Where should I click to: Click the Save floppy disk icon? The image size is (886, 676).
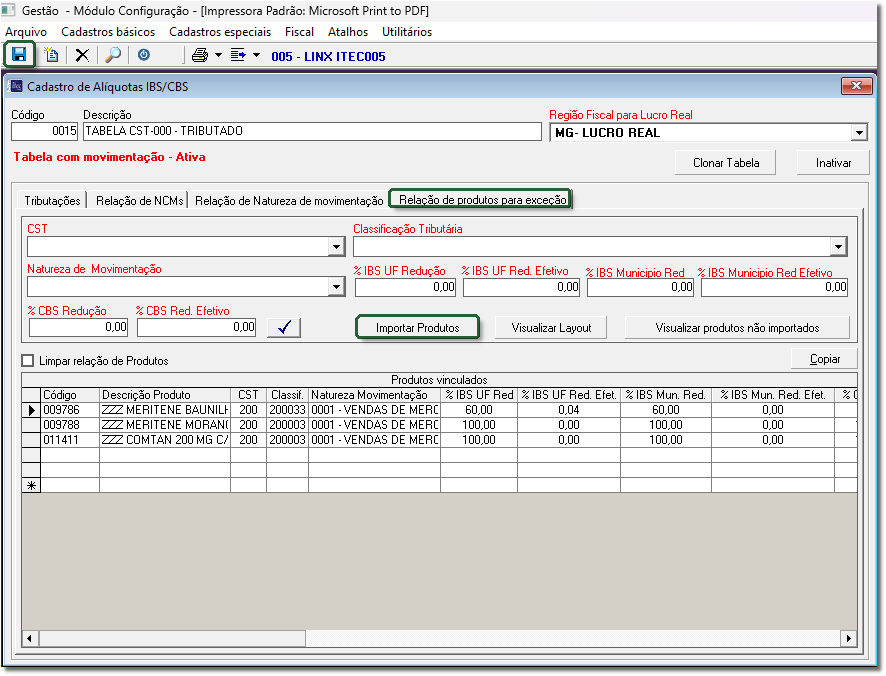coord(19,55)
